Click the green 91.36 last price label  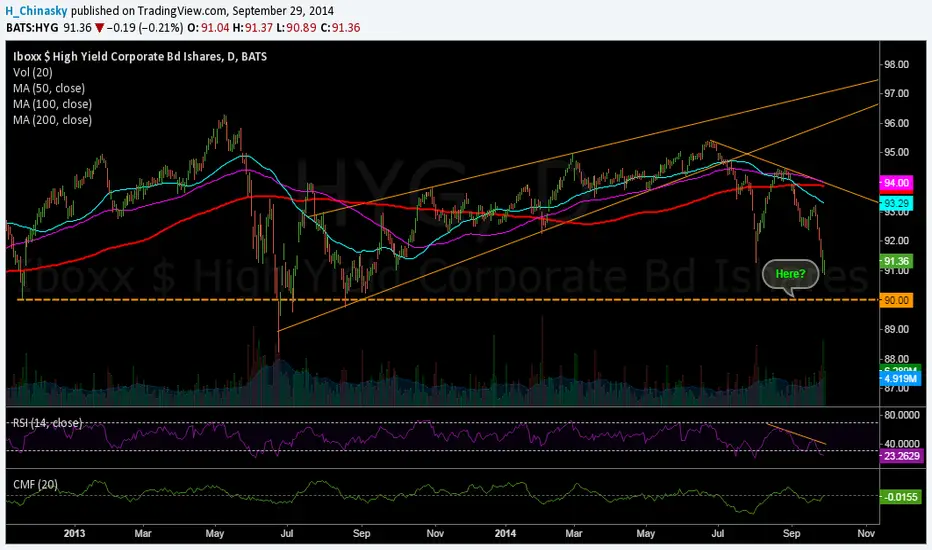[x=896, y=261]
